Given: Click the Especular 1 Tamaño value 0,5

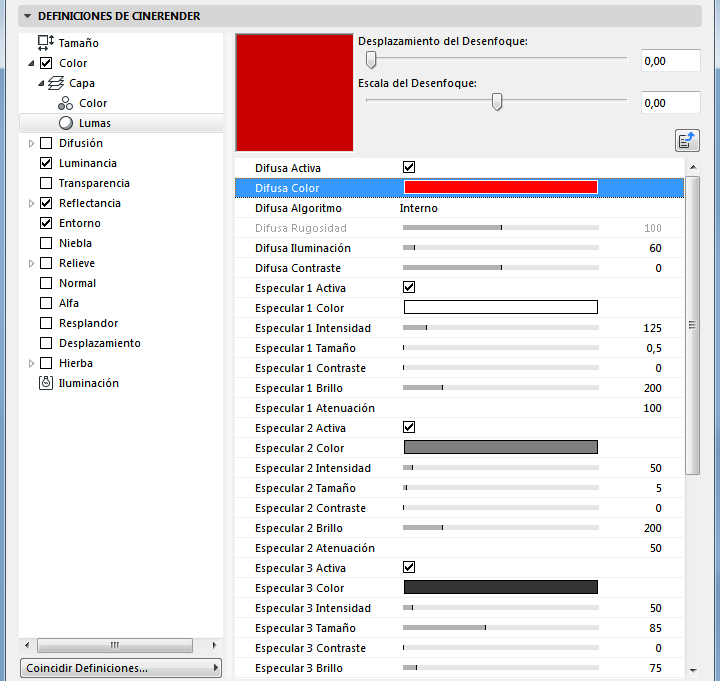Looking at the screenshot, I should (654, 349).
